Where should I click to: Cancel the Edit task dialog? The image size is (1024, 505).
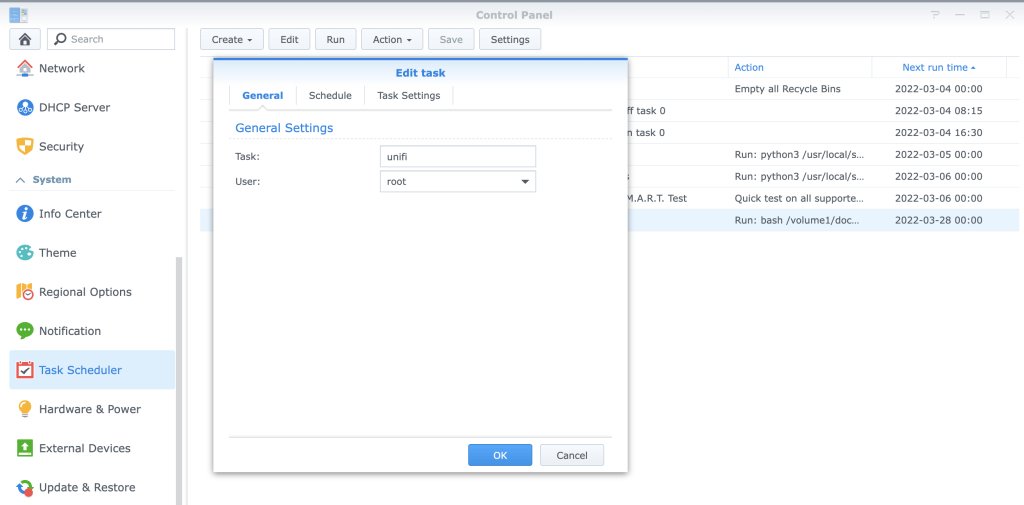click(571, 455)
